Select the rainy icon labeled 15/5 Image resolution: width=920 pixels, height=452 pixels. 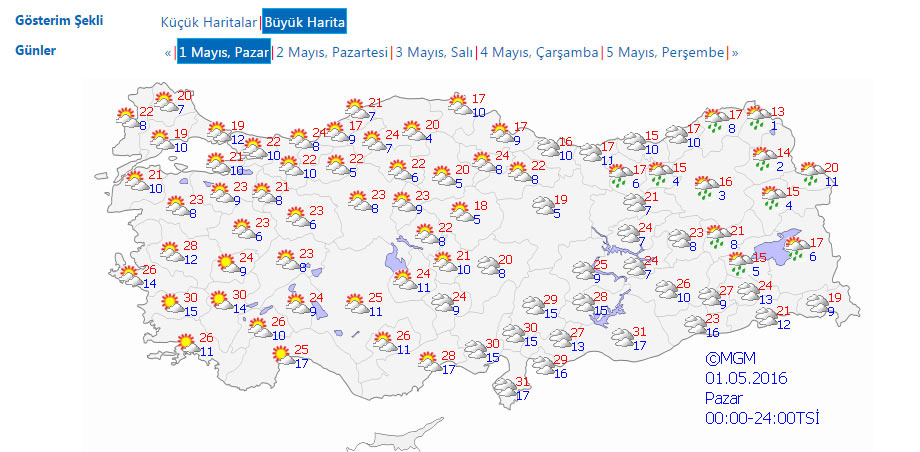tap(740, 263)
